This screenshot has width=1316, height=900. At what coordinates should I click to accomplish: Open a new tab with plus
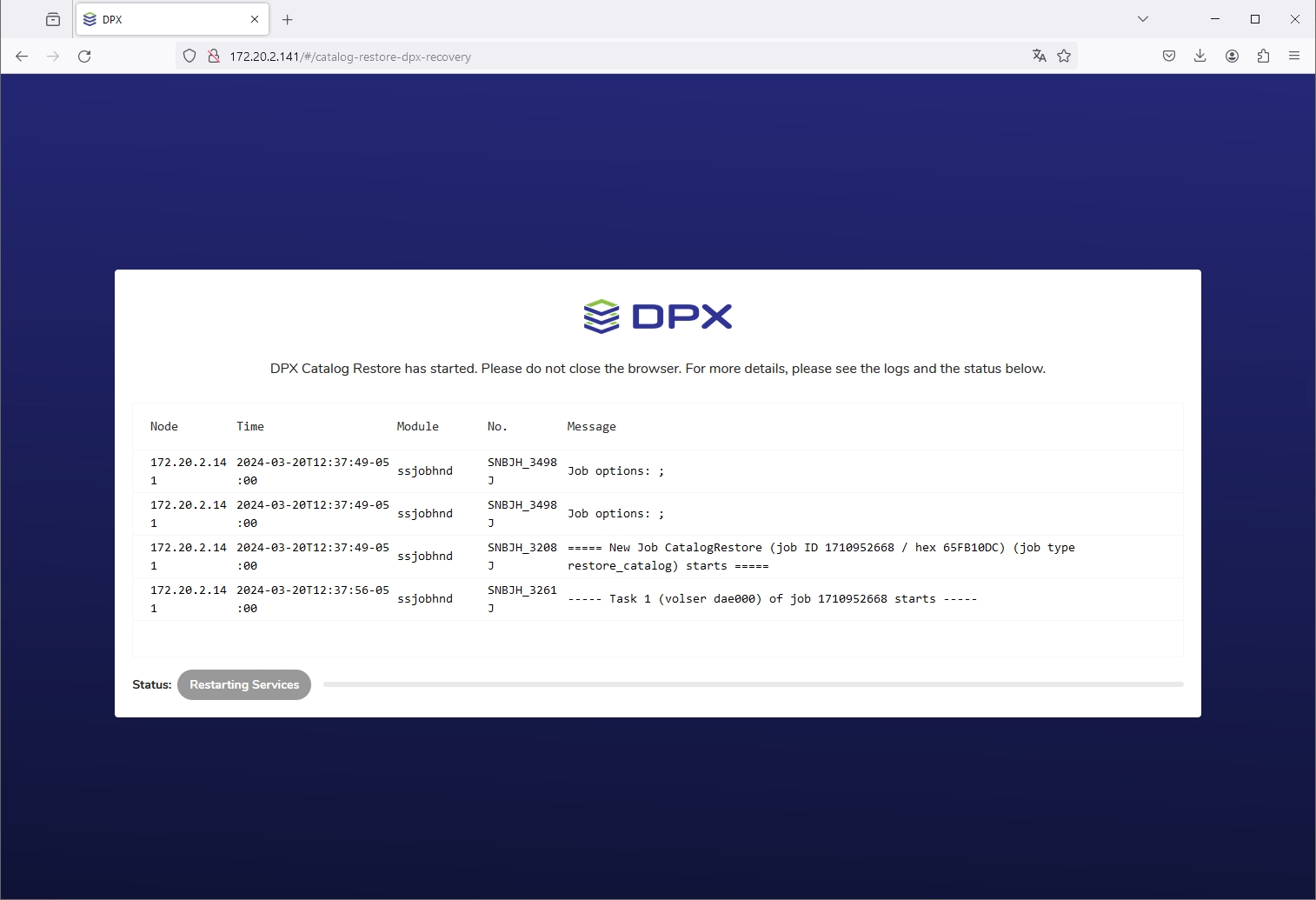tap(288, 19)
